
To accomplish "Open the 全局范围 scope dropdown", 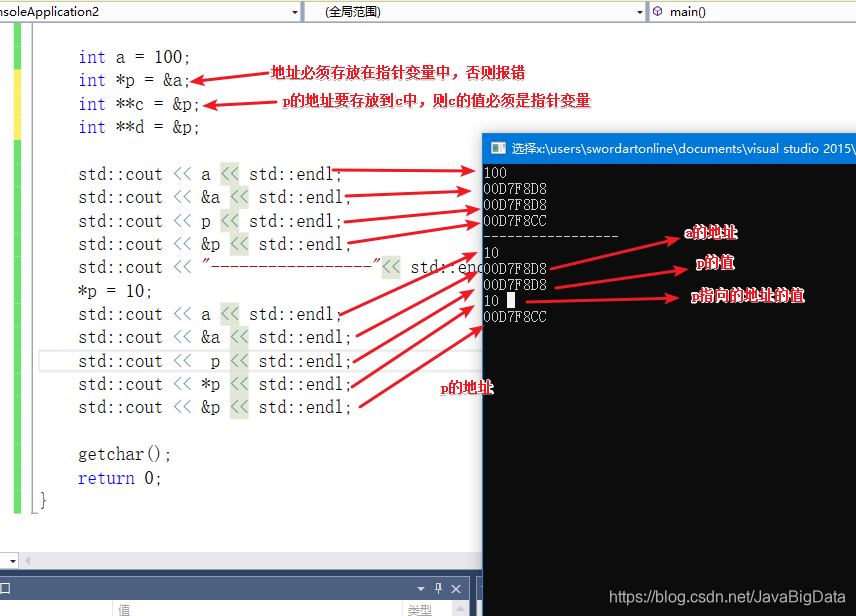I will coord(640,12).
